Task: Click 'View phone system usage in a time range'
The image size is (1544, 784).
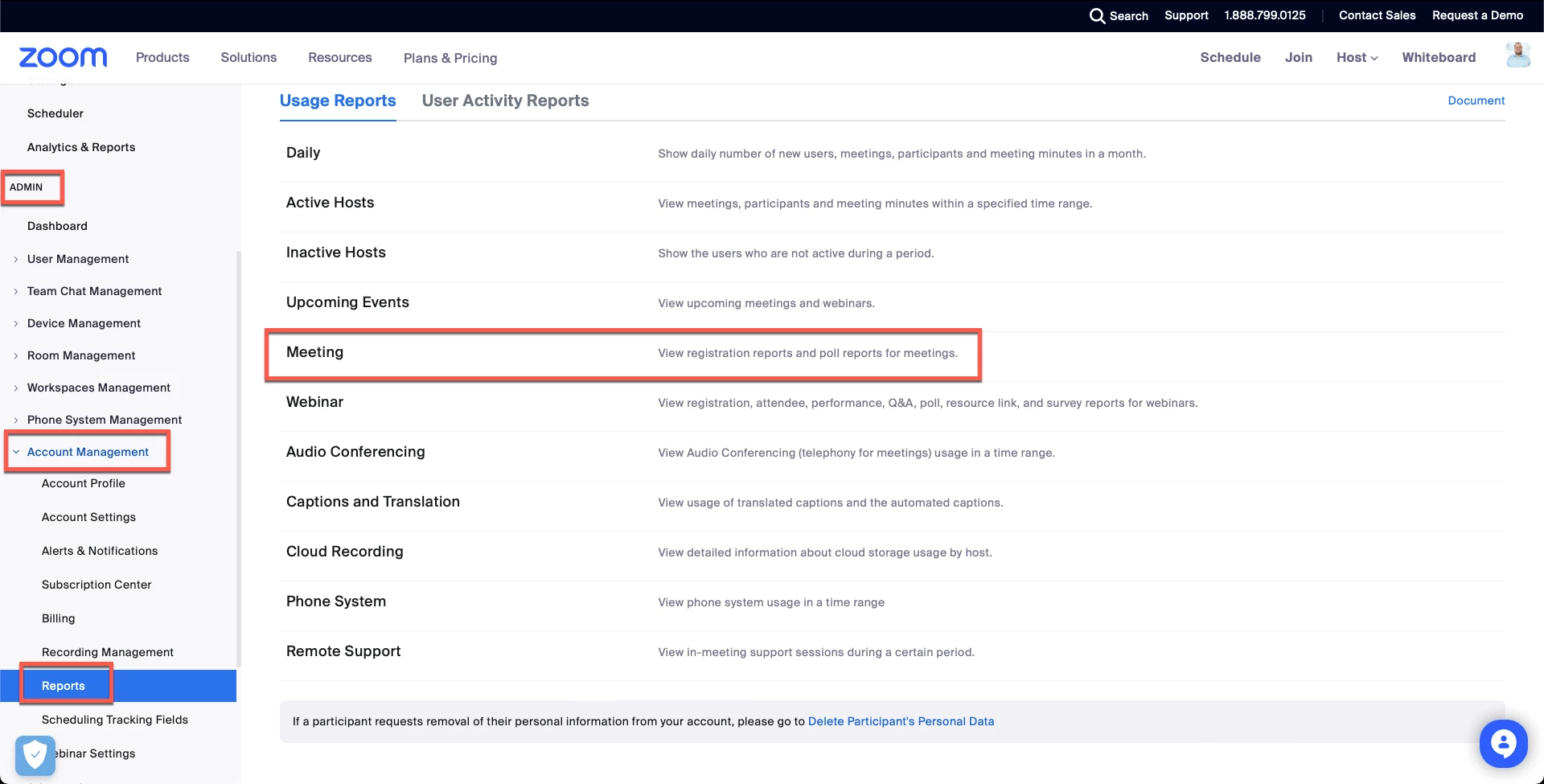Action: coord(771,602)
